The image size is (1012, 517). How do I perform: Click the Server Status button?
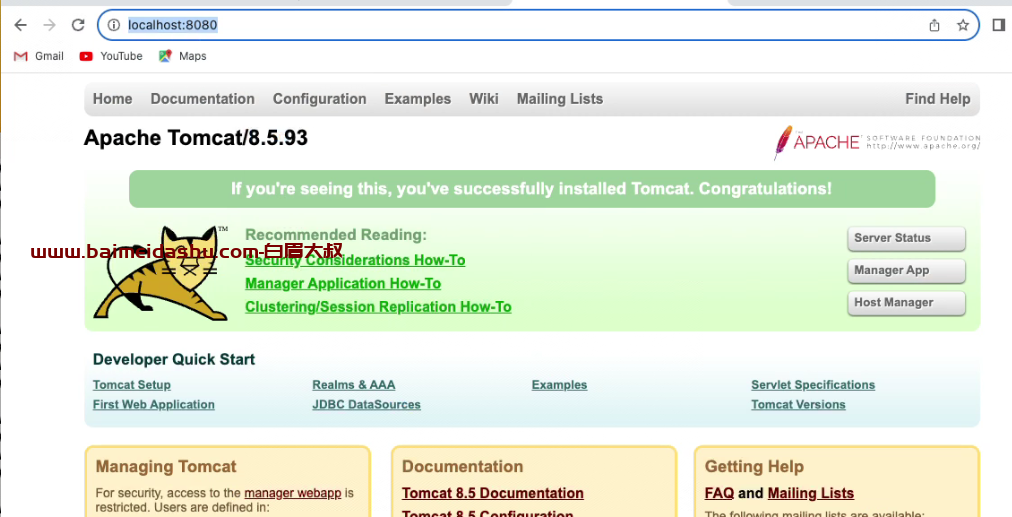pos(906,238)
